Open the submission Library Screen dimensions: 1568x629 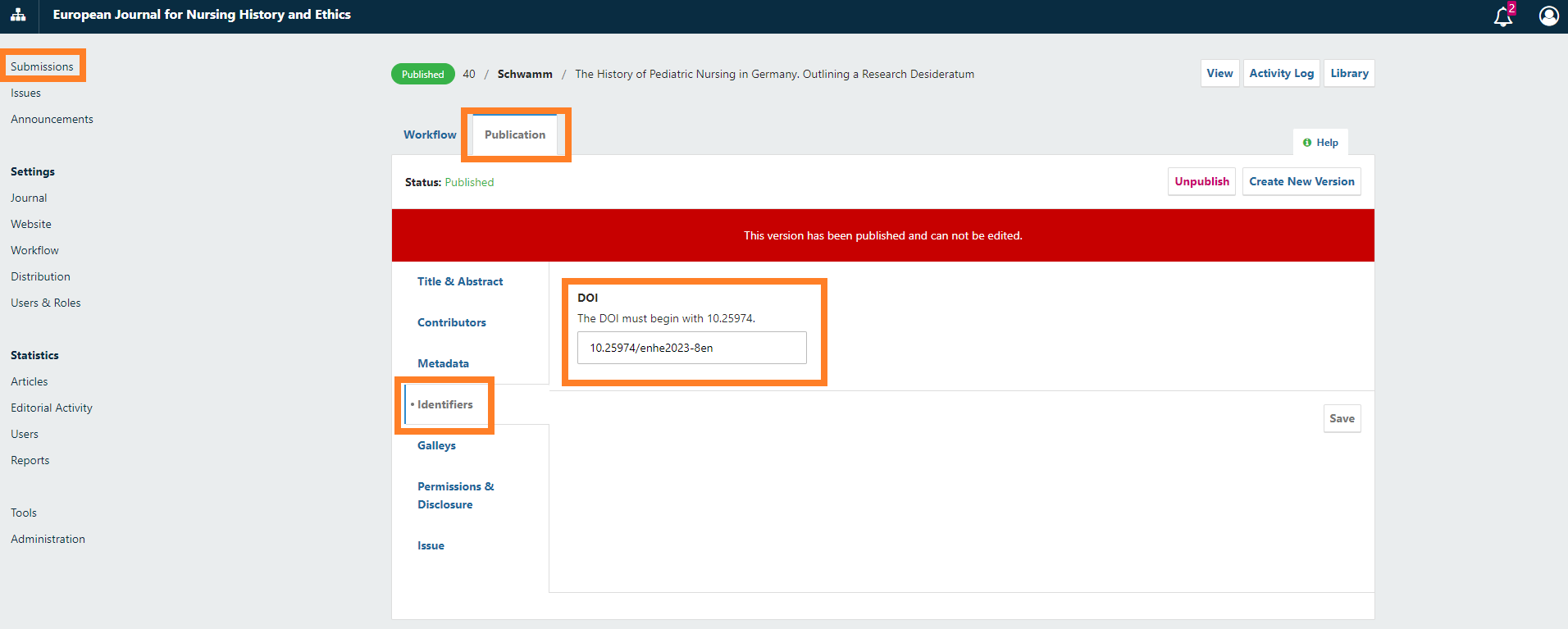coord(1349,73)
